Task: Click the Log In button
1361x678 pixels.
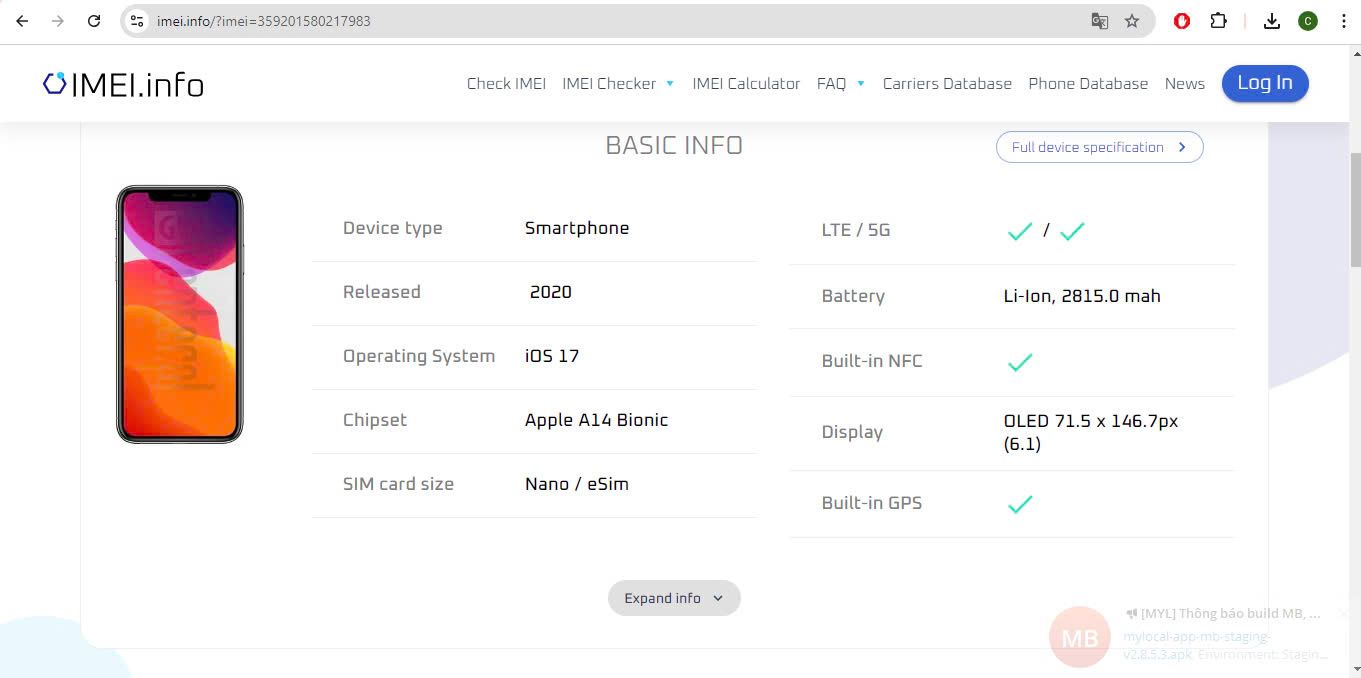Action: pos(1265,83)
